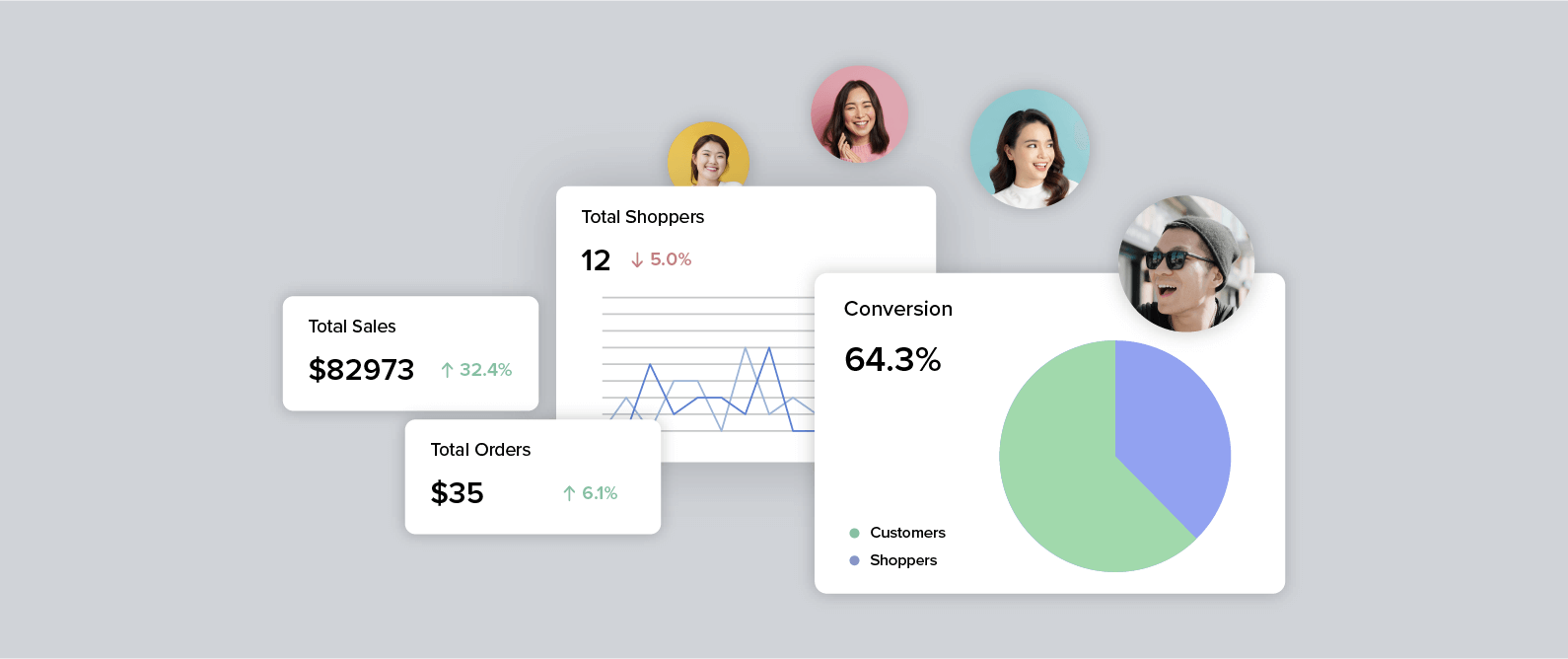Image resolution: width=1568 pixels, height=659 pixels.
Task: Click the Total Shoppers heading
Action: coord(643,217)
